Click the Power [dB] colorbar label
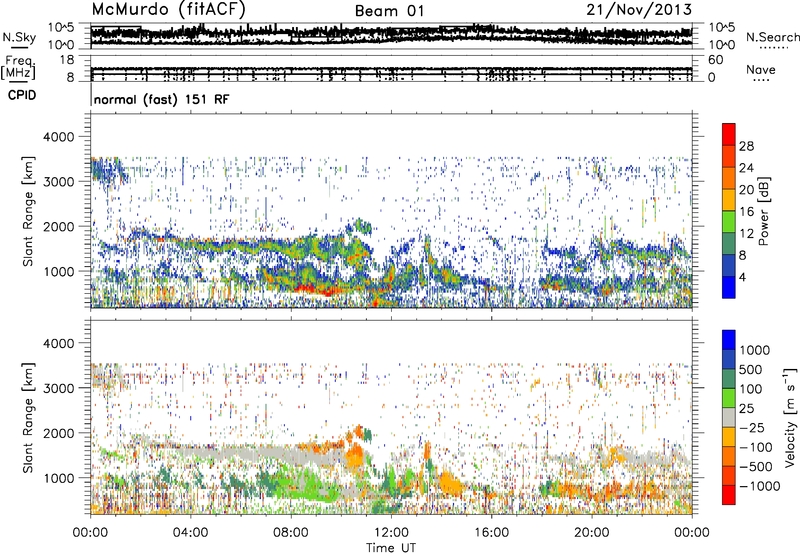This screenshot has height=554, width=800. pyautogui.click(x=763, y=211)
